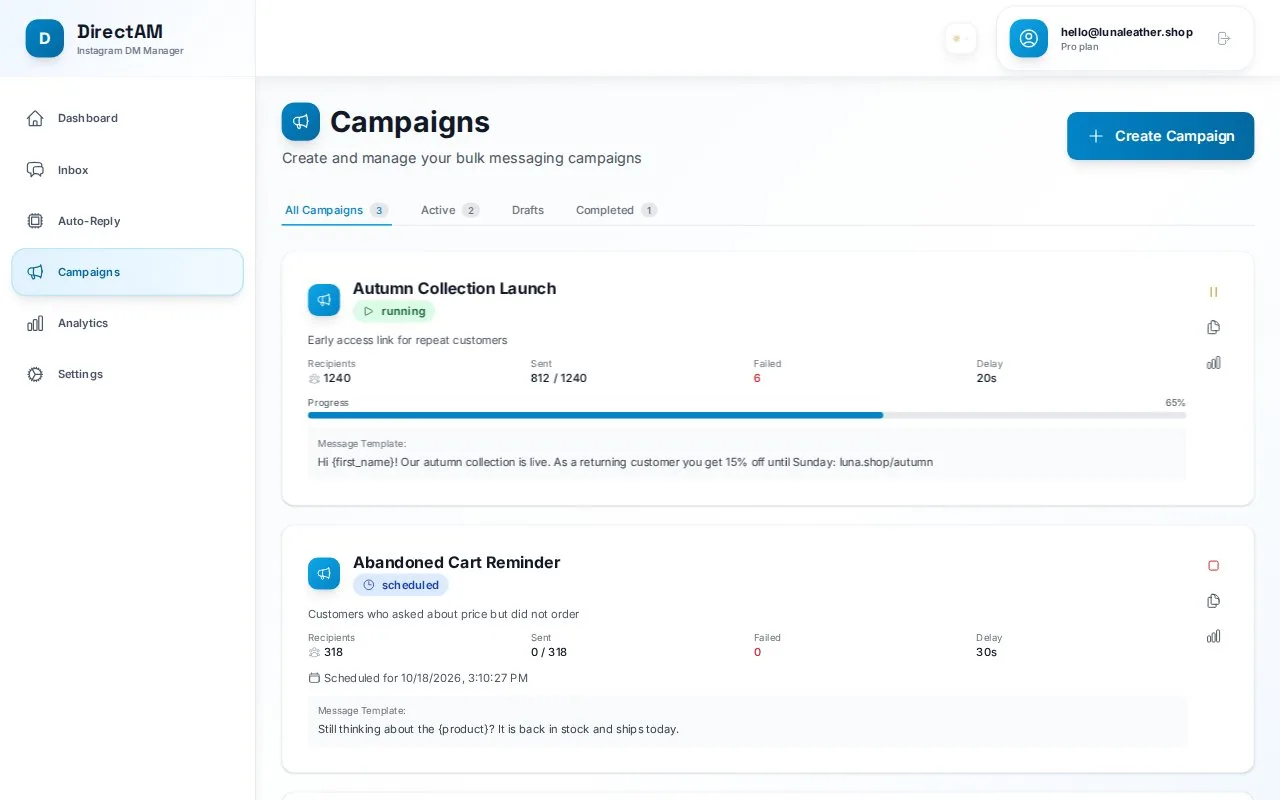Image resolution: width=1280 pixels, height=800 pixels.
Task: Duplicate the Autumn Collection Launch campaign
Action: (1213, 327)
